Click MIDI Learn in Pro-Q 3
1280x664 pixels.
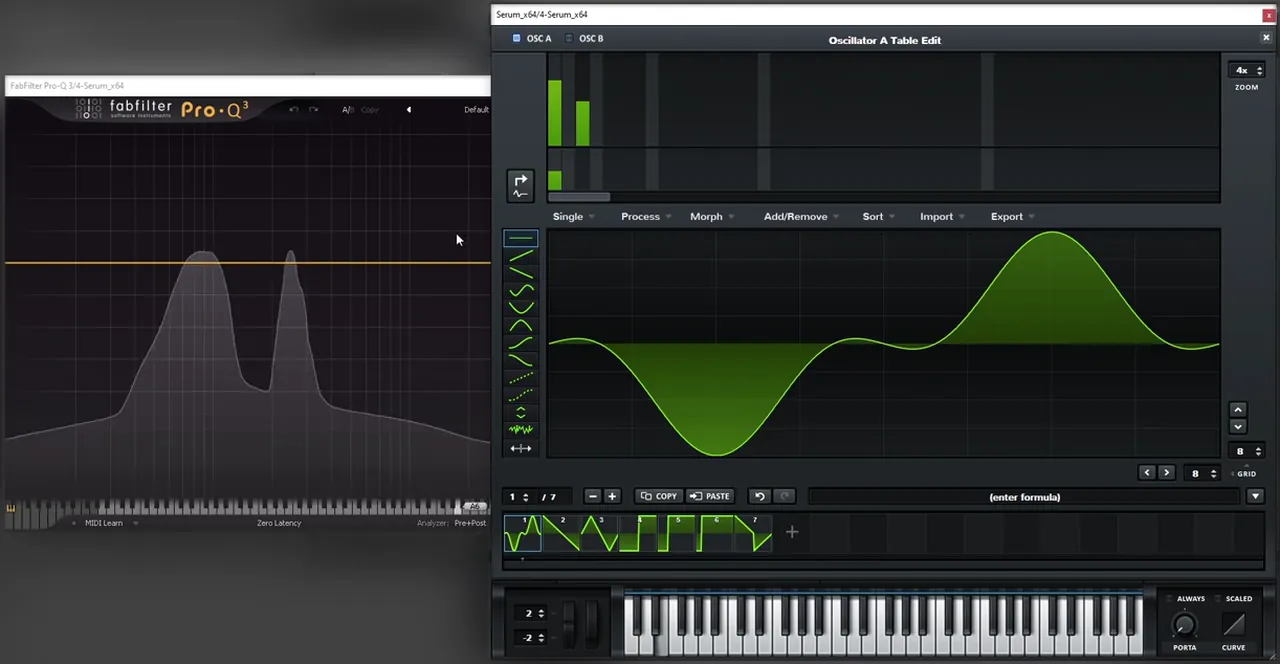pyautogui.click(x=104, y=523)
